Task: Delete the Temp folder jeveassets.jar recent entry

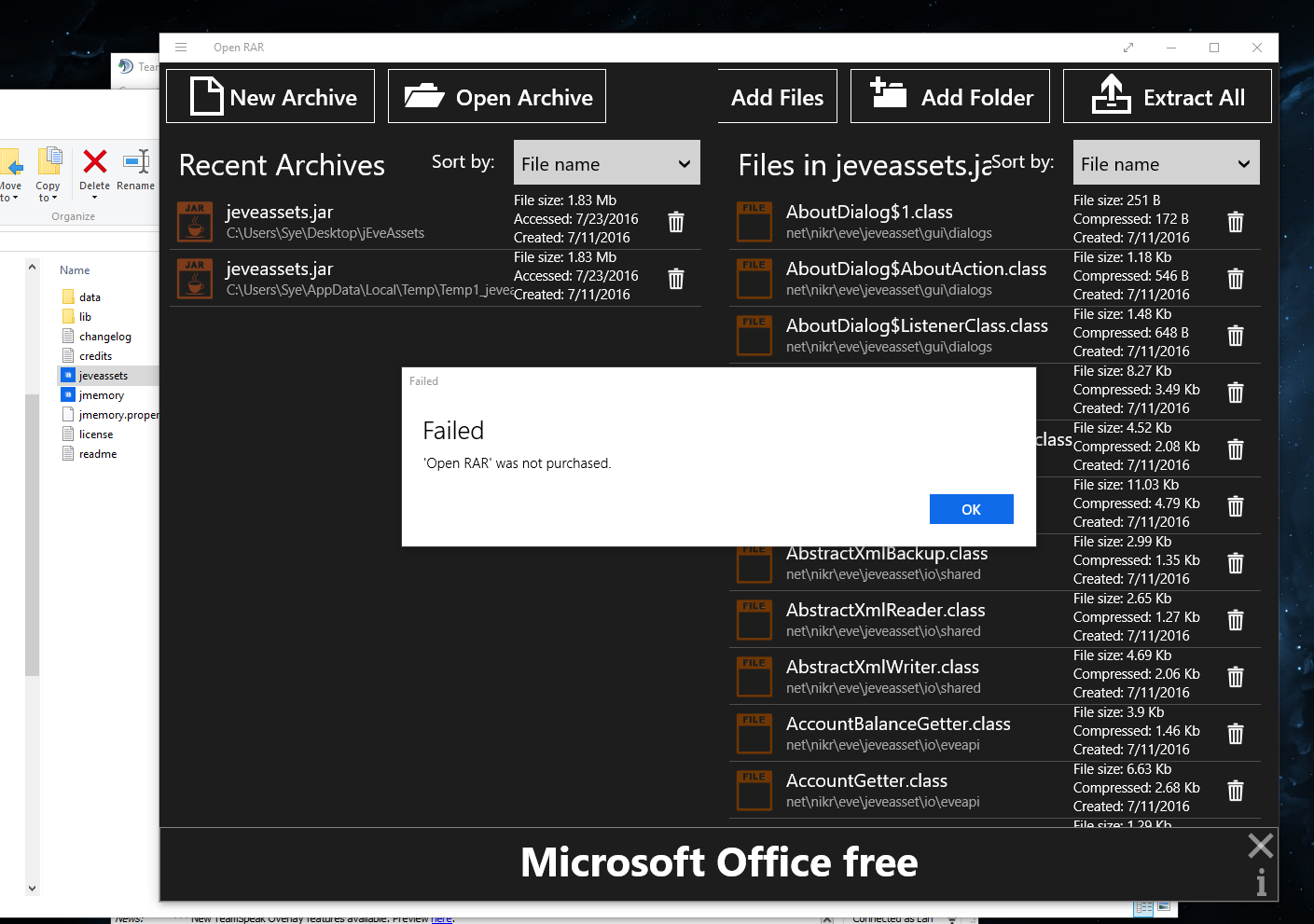Action: 676,279
